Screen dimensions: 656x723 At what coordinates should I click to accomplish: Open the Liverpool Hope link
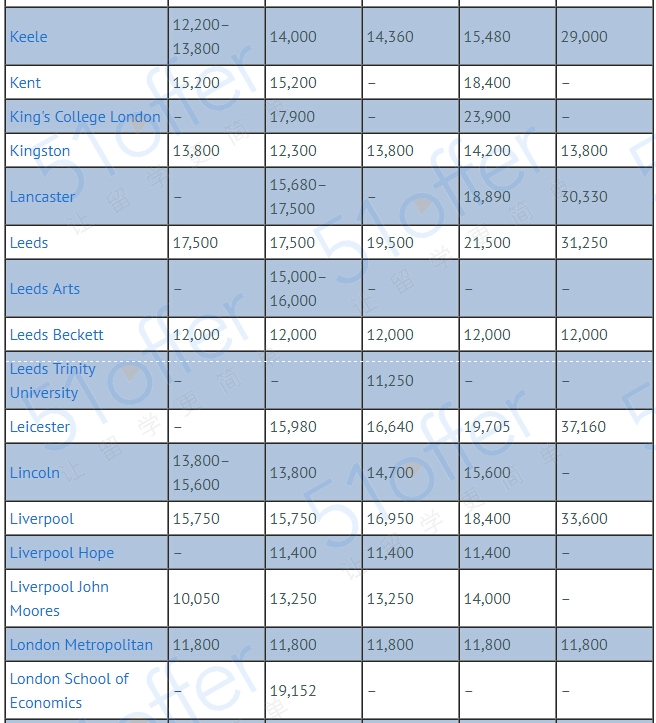(x=62, y=553)
